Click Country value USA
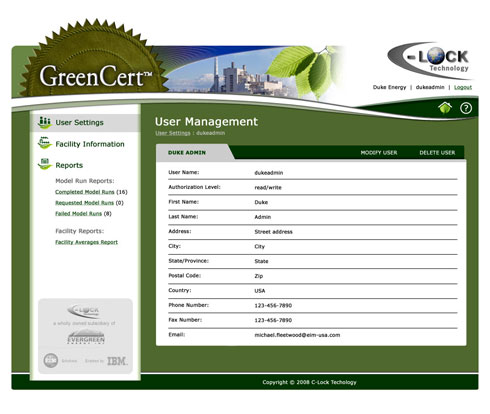Screen dimensions: 490x414 pyautogui.click(x=260, y=291)
